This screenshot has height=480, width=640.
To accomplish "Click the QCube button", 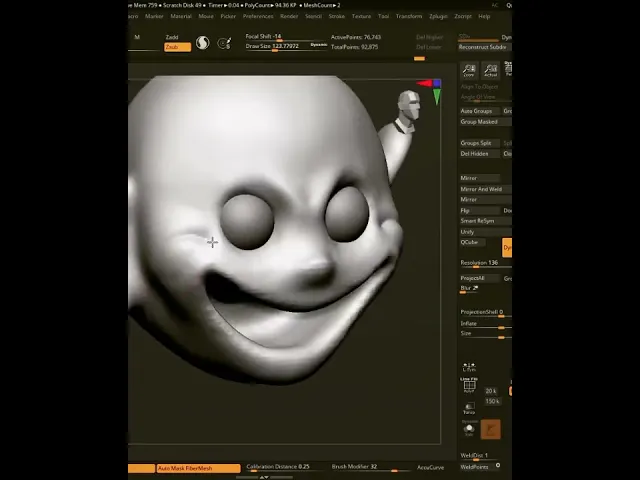I will [x=473, y=242].
